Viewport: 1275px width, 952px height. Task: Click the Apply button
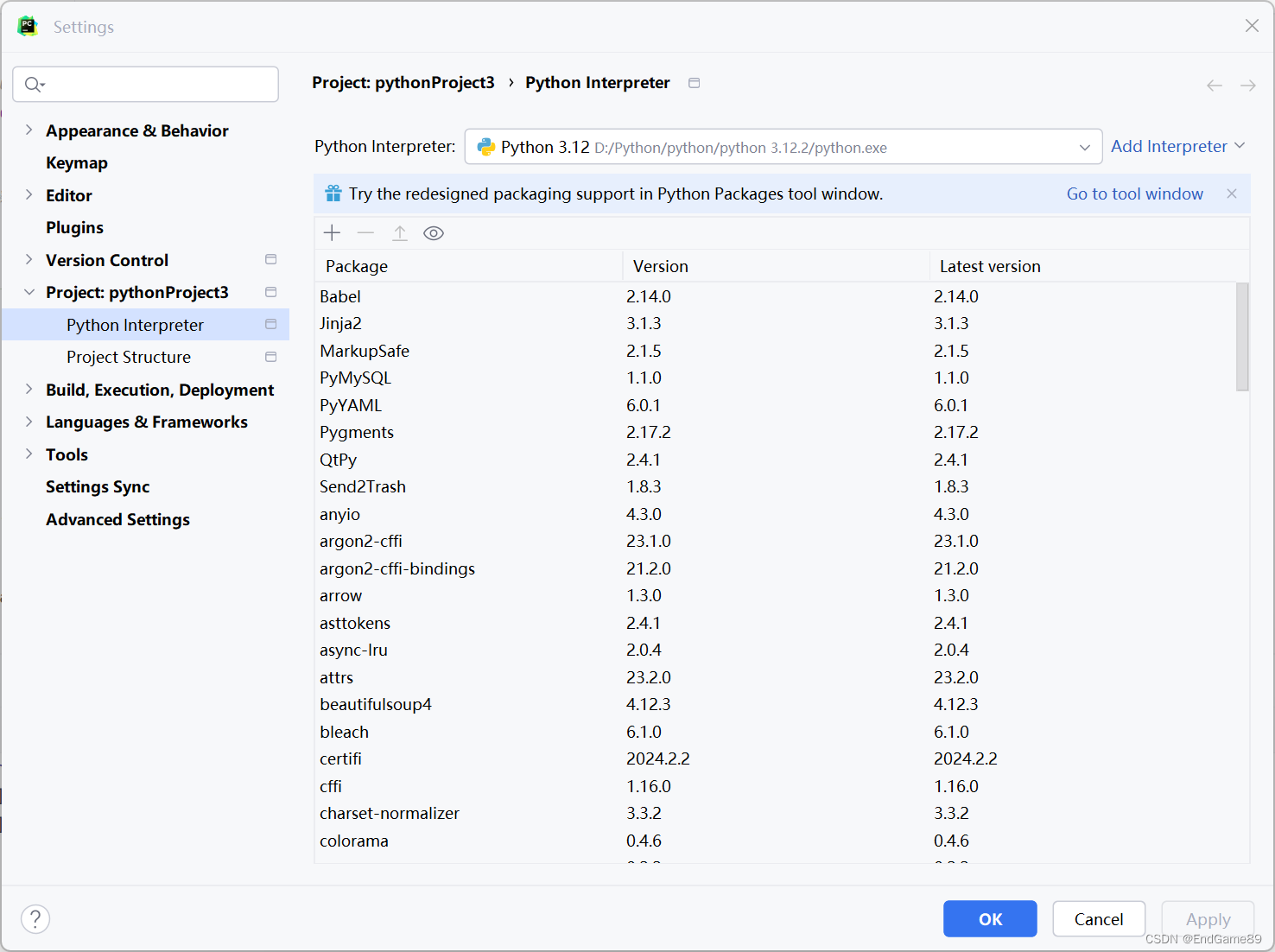pos(1208,919)
